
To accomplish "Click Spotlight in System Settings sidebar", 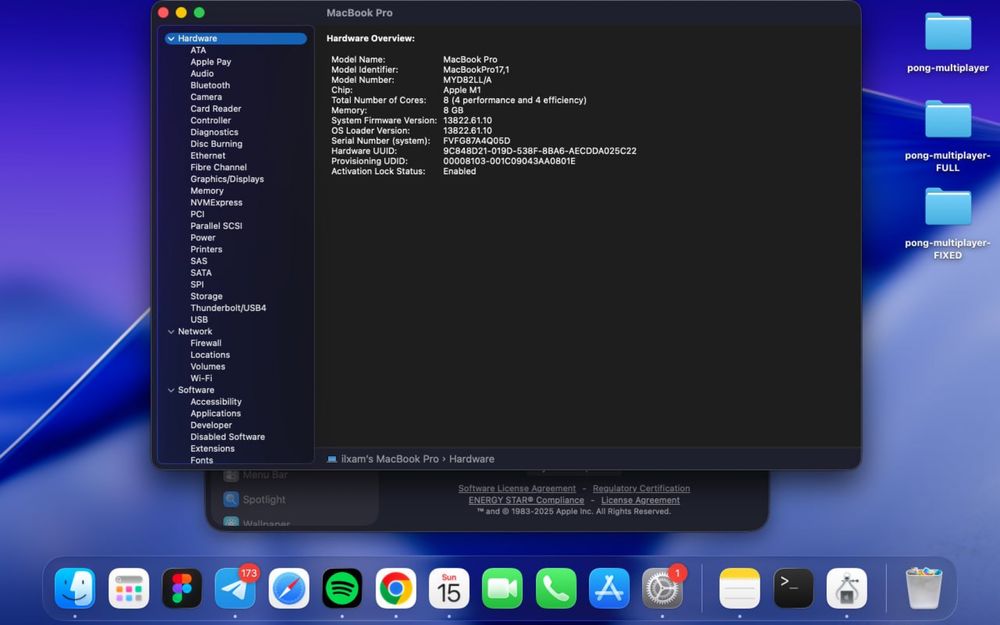I will (264, 499).
